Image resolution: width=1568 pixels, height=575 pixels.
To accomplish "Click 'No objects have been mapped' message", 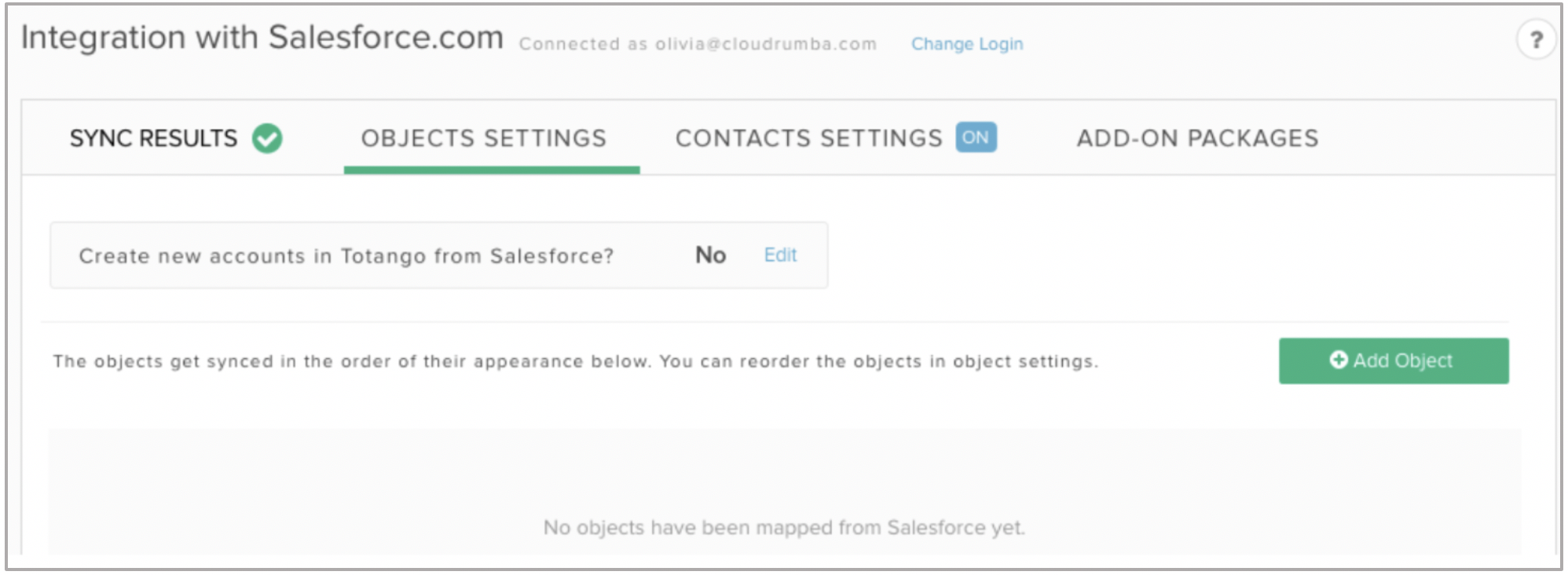I will [784, 527].
